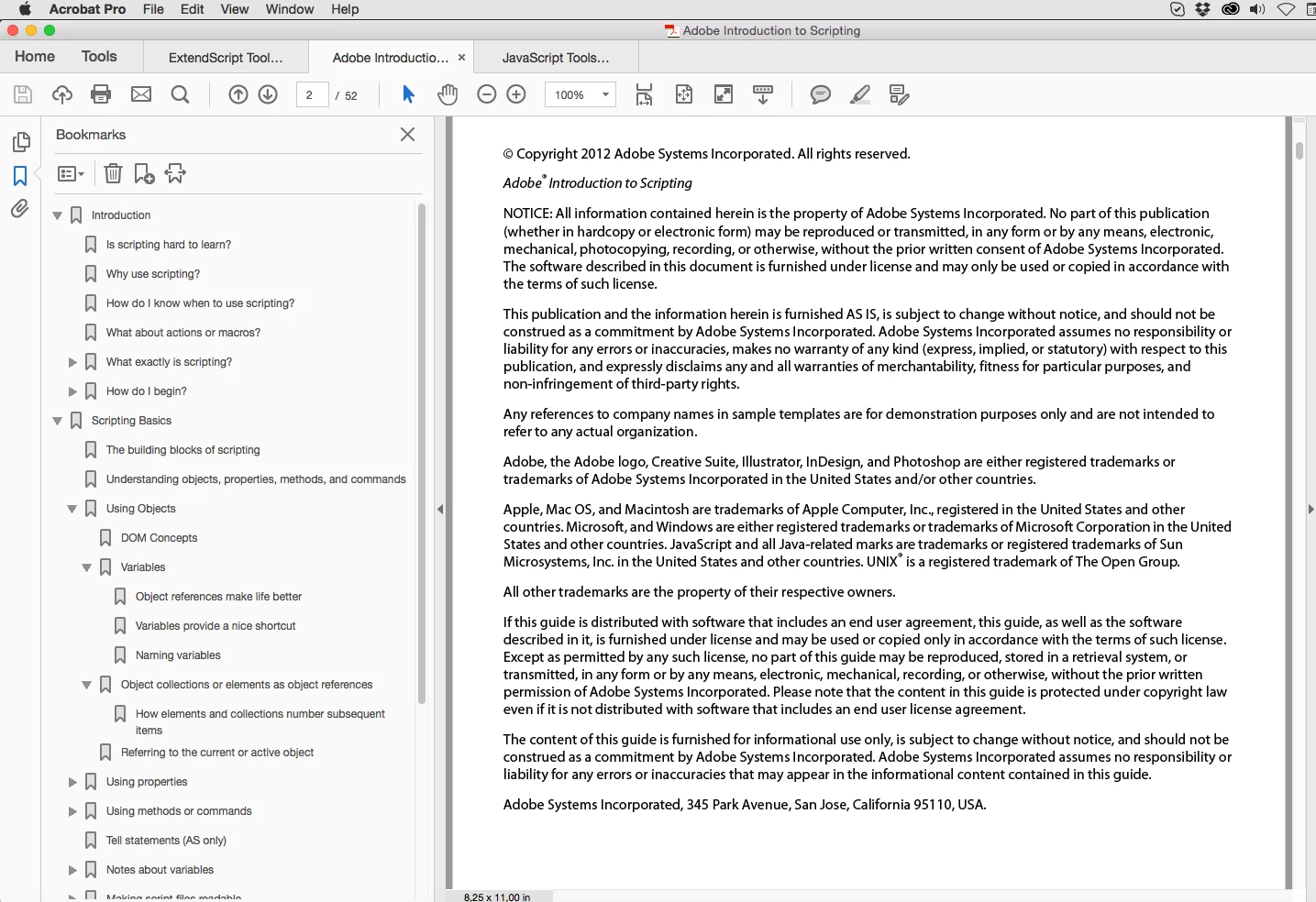This screenshot has width=1316, height=902.
Task: Click the find current bookmark icon
Action: (175, 173)
